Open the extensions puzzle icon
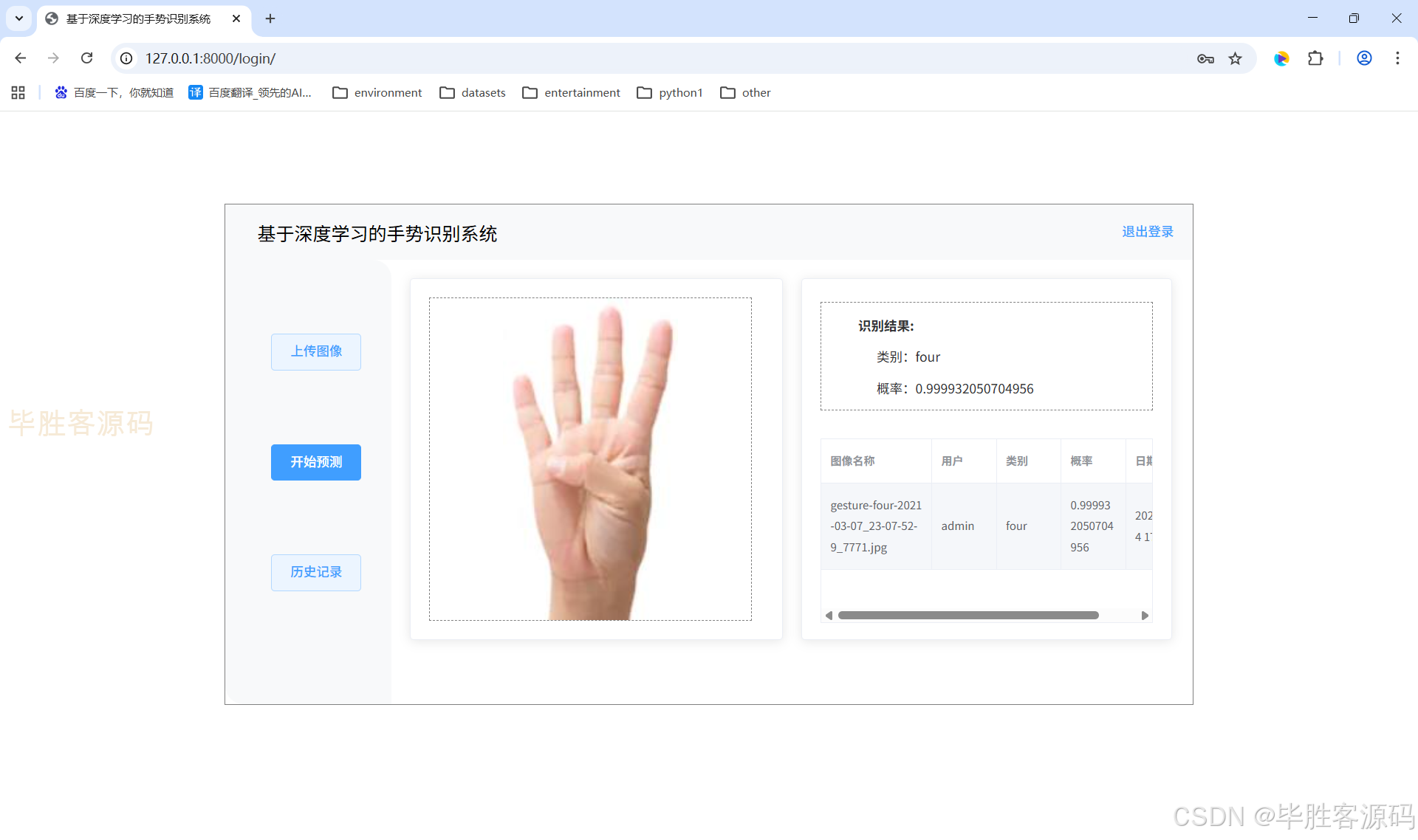Viewport: 1418px width, 840px height. click(1315, 58)
